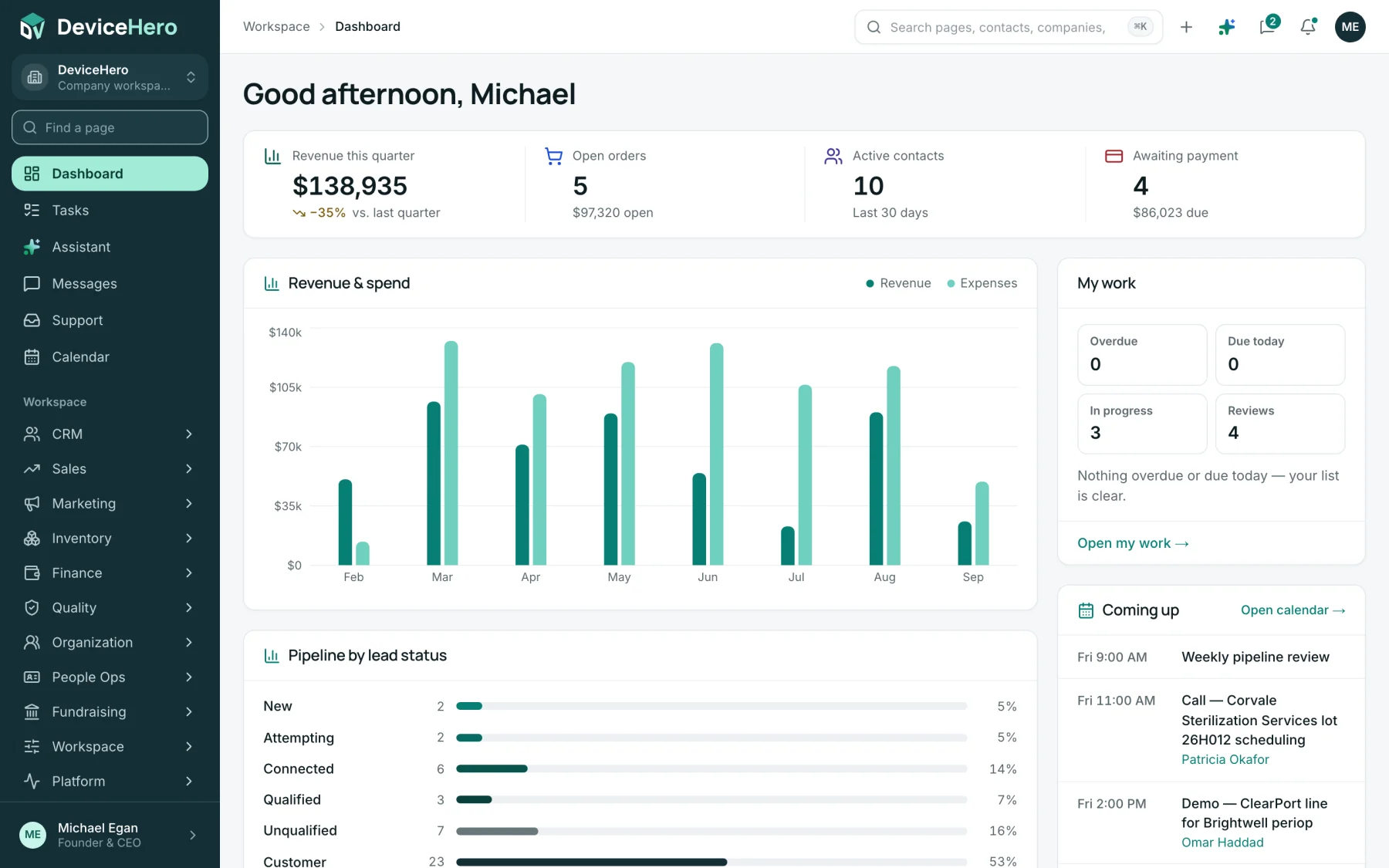Click the Workspace breadcrumb
Viewport: 1389px width, 868px height.
click(x=276, y=26)
